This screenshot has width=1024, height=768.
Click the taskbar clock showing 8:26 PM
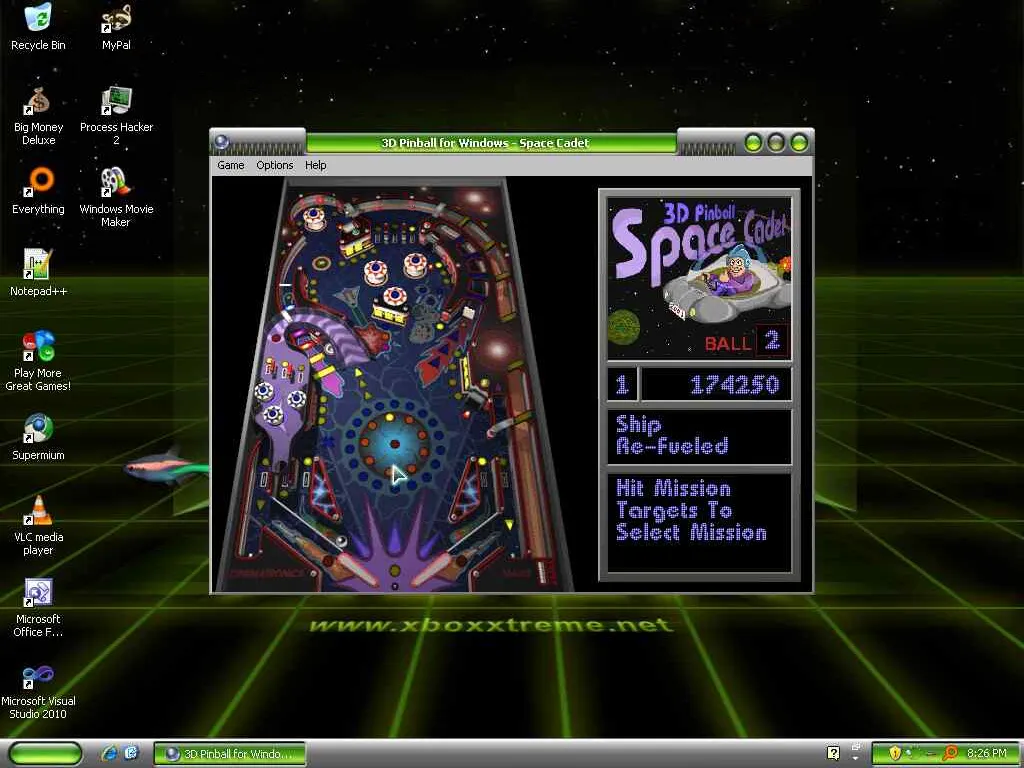pyautogui.click(x=986, y=753)
